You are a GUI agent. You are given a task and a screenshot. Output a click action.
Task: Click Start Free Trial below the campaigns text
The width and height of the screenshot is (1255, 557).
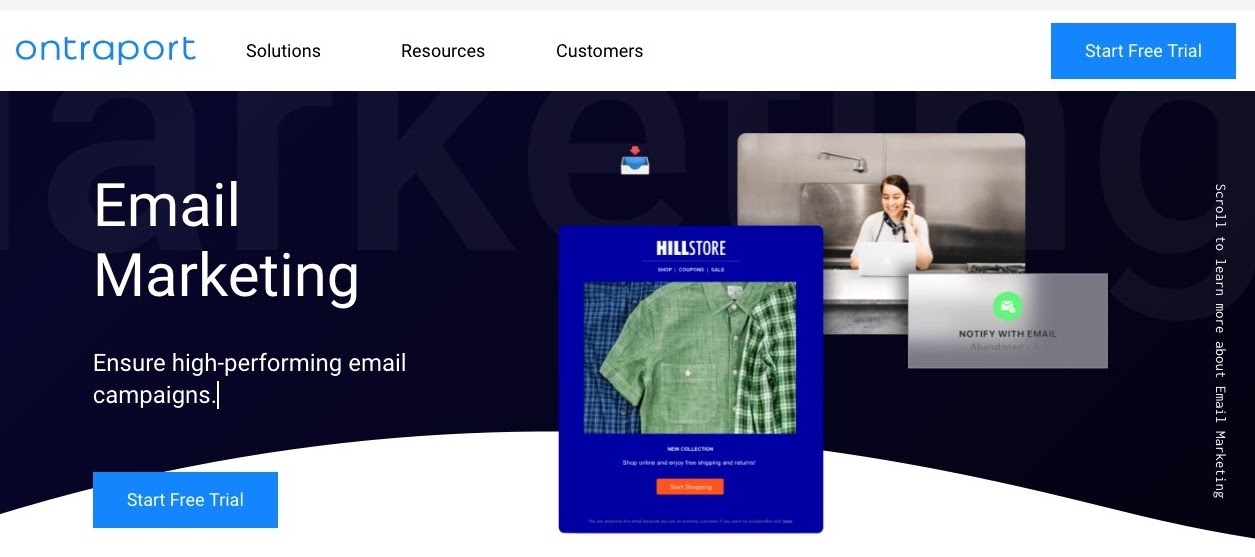pyautogui.click(x=185, y=500)
